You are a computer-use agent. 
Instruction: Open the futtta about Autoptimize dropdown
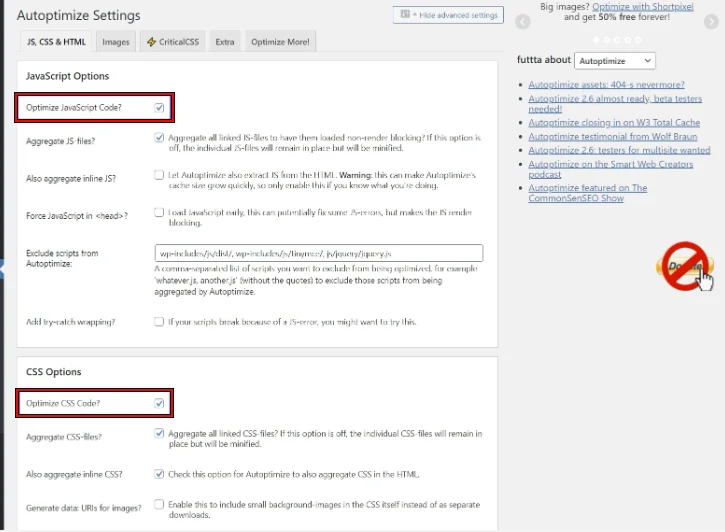[x=614, y=61]
